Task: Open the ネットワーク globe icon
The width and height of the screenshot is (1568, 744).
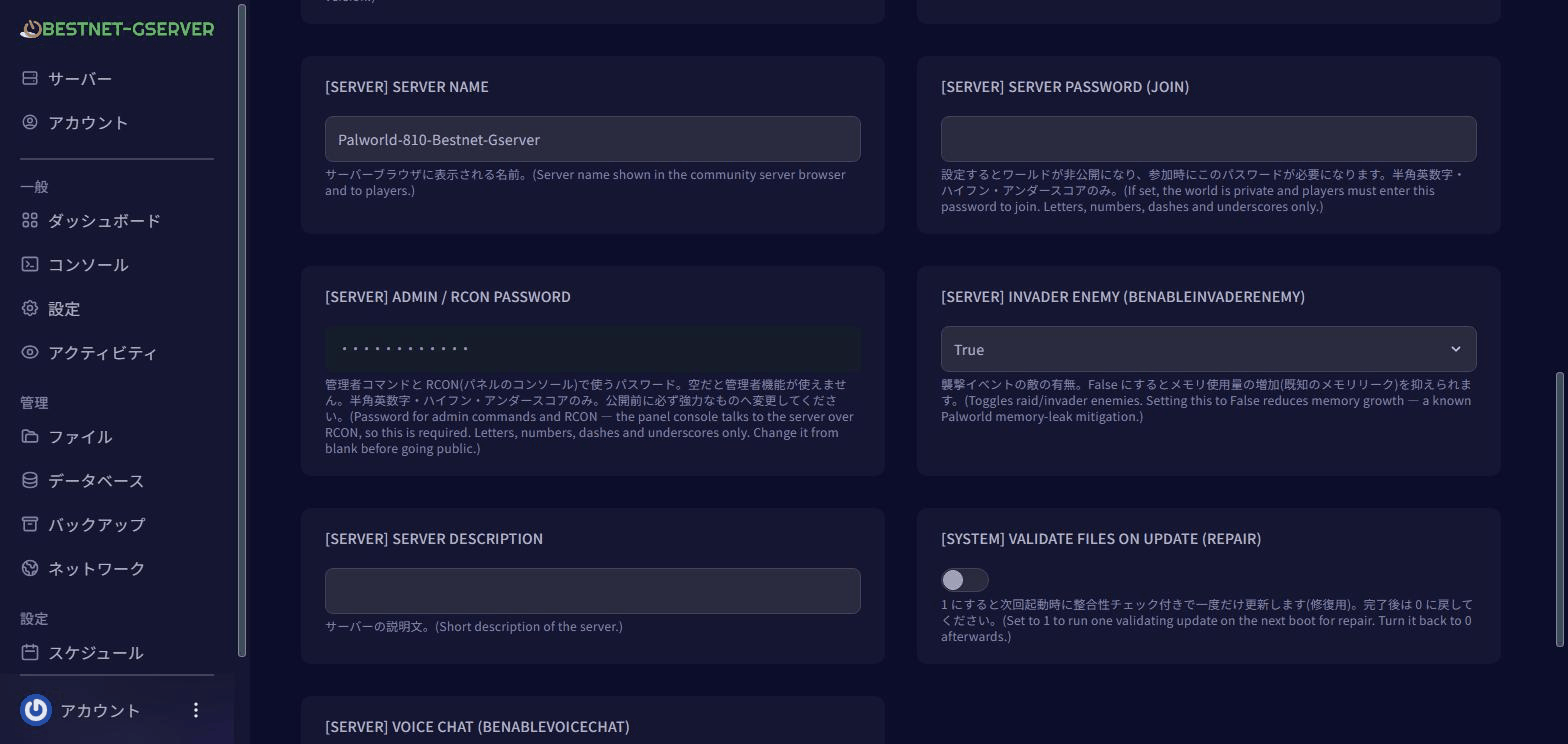Action: 30,568
